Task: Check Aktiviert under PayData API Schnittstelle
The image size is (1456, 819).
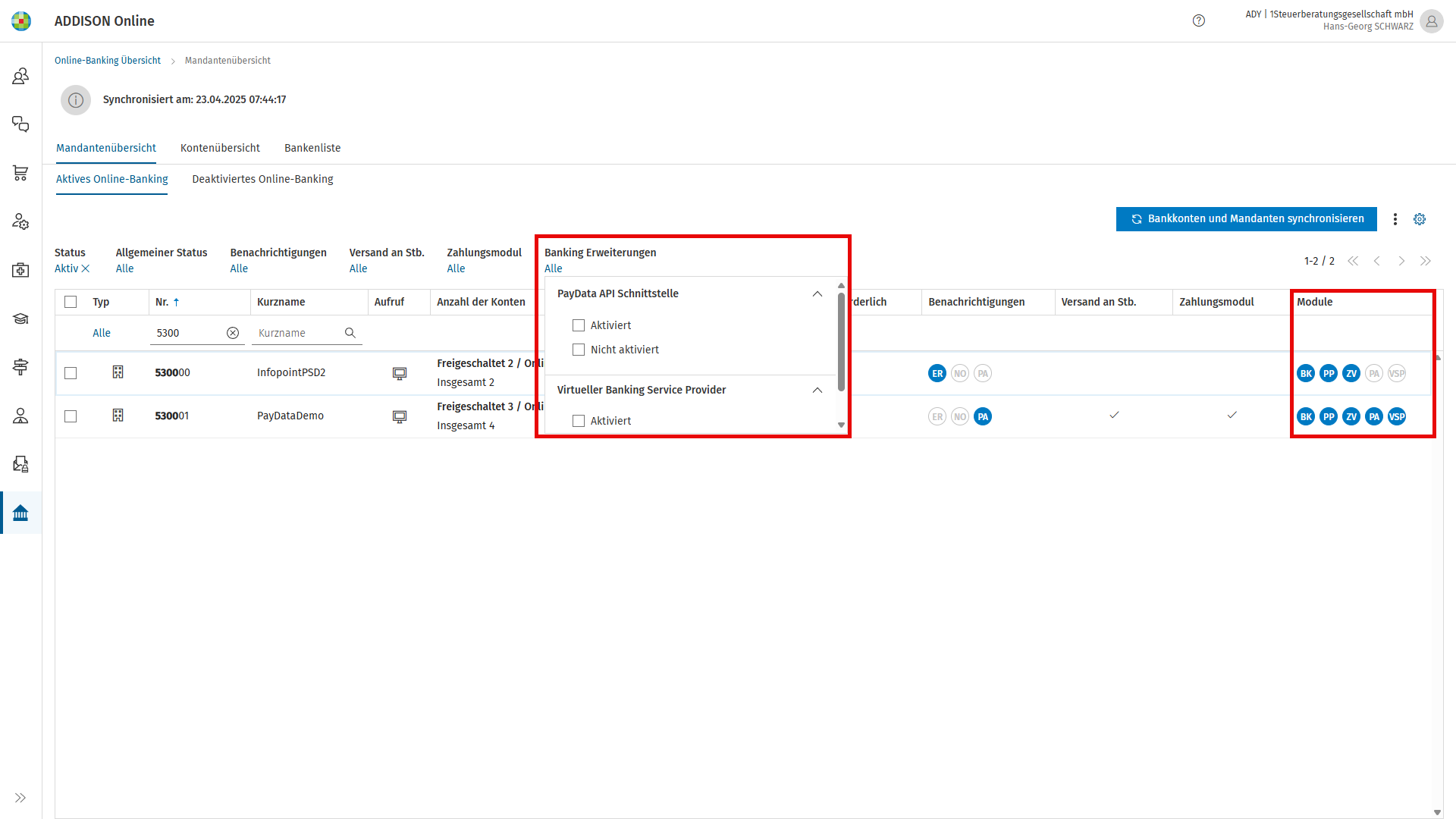Action: (x=579, y=325)
